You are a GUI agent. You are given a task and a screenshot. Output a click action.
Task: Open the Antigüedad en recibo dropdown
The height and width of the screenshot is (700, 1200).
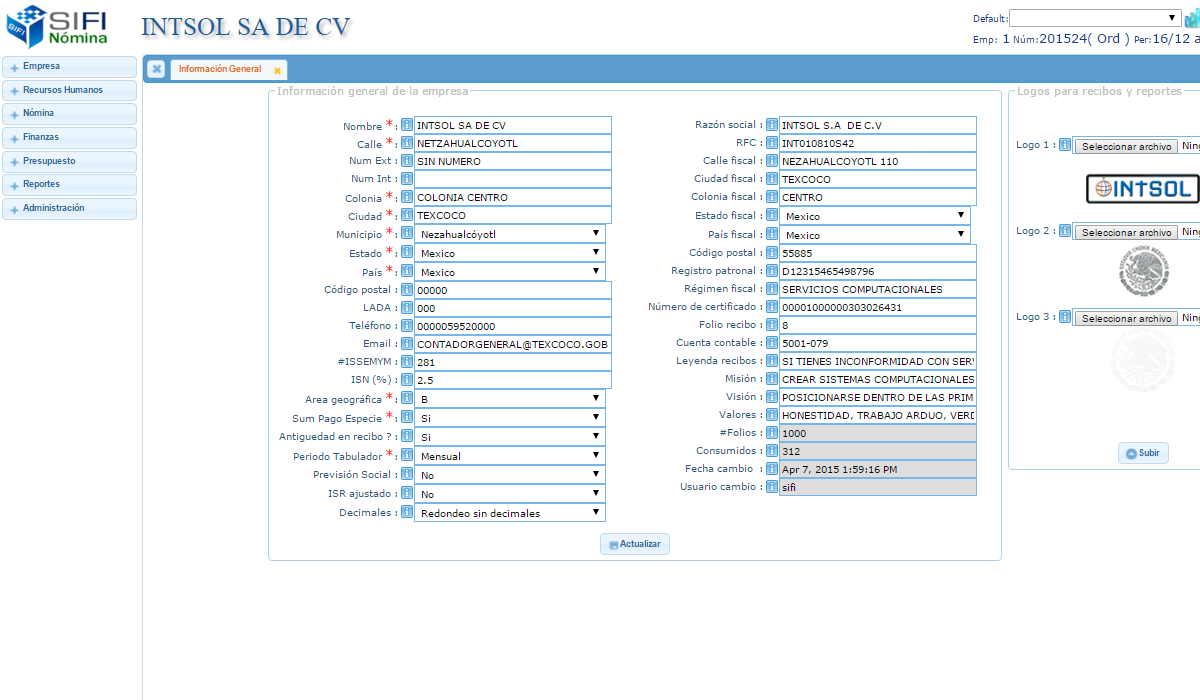509,437
